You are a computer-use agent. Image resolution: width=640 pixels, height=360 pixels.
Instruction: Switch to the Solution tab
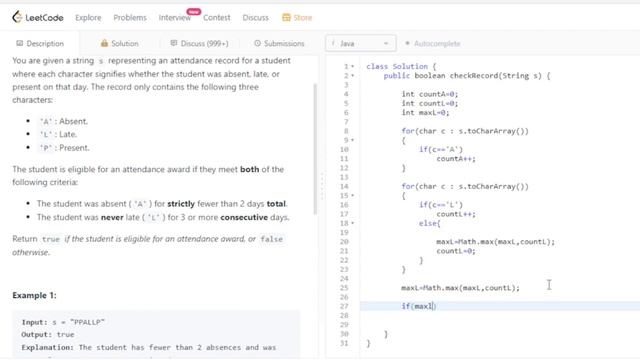click(x=119, y=43)
